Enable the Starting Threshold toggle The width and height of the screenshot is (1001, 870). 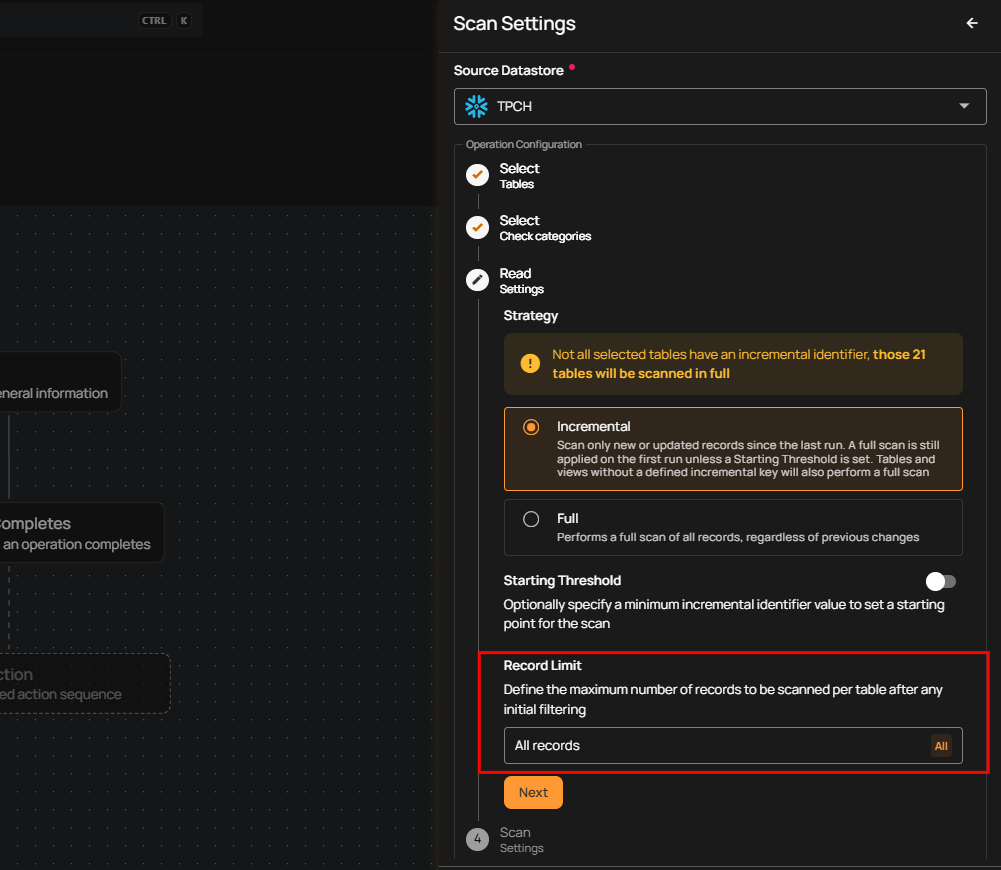[940, 581]
